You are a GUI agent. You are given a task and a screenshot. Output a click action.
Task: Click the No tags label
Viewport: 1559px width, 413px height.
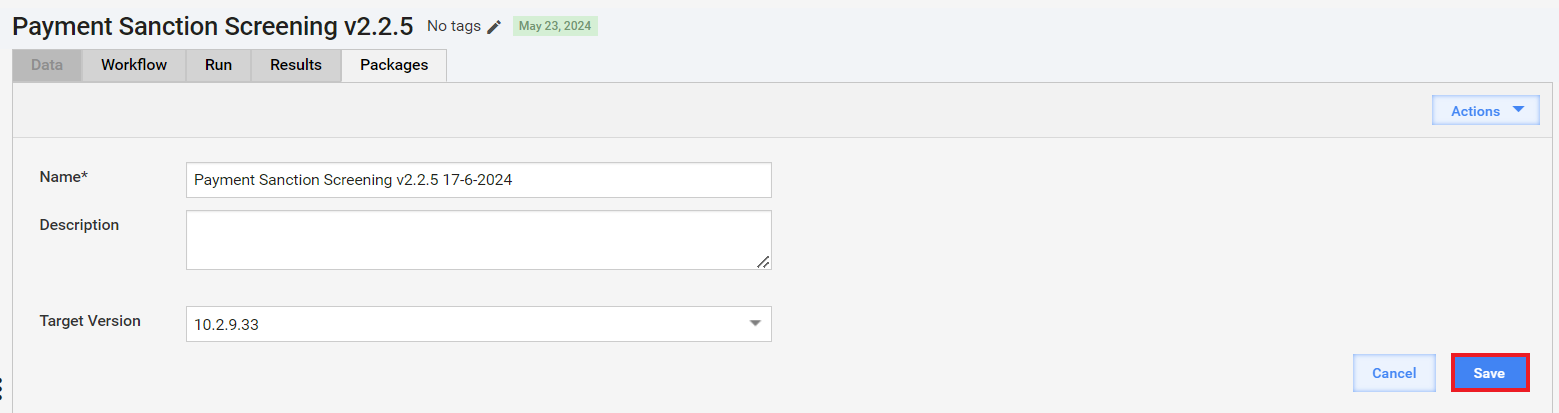454,26
